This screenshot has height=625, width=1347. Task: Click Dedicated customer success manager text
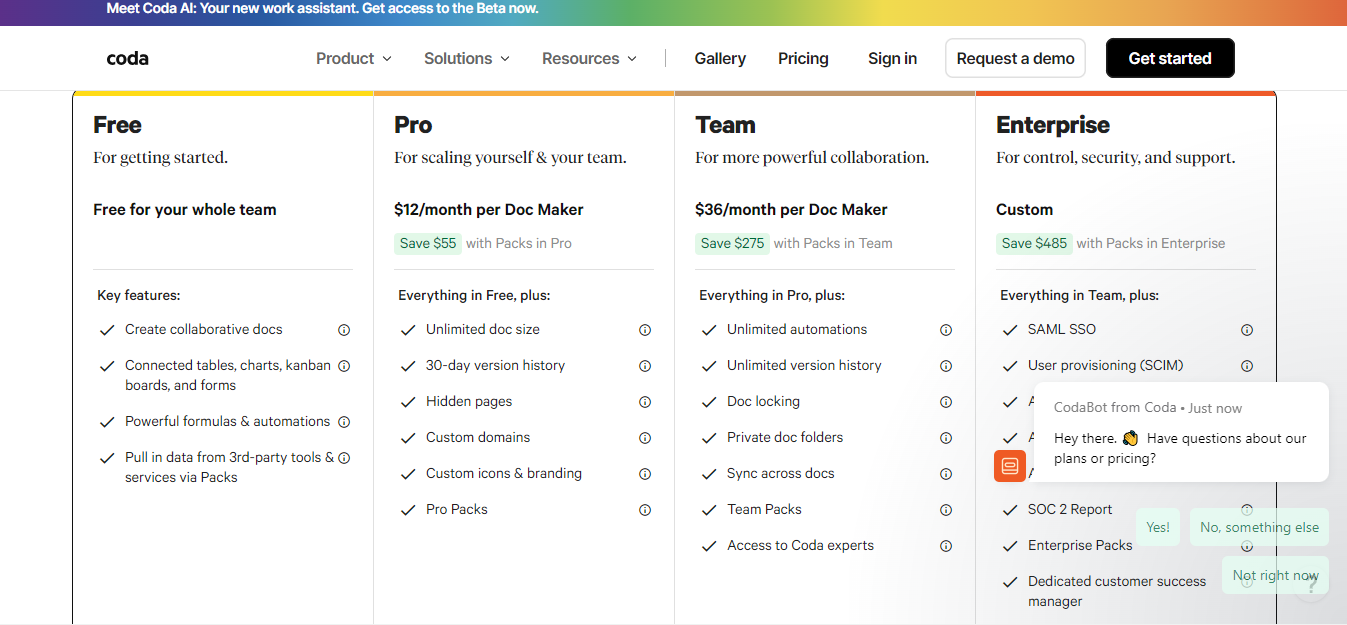[x=1117, y=592]
